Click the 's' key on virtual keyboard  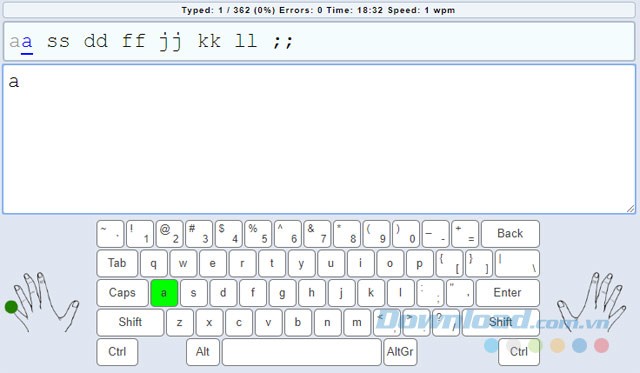coord(193,293)
